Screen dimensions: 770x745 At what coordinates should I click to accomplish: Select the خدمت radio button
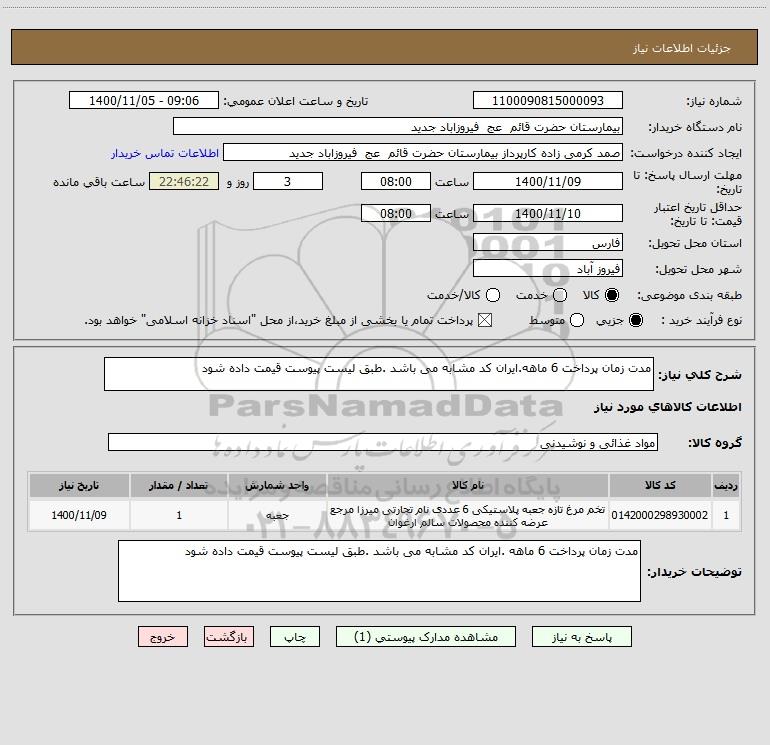[x=560, y=295]
